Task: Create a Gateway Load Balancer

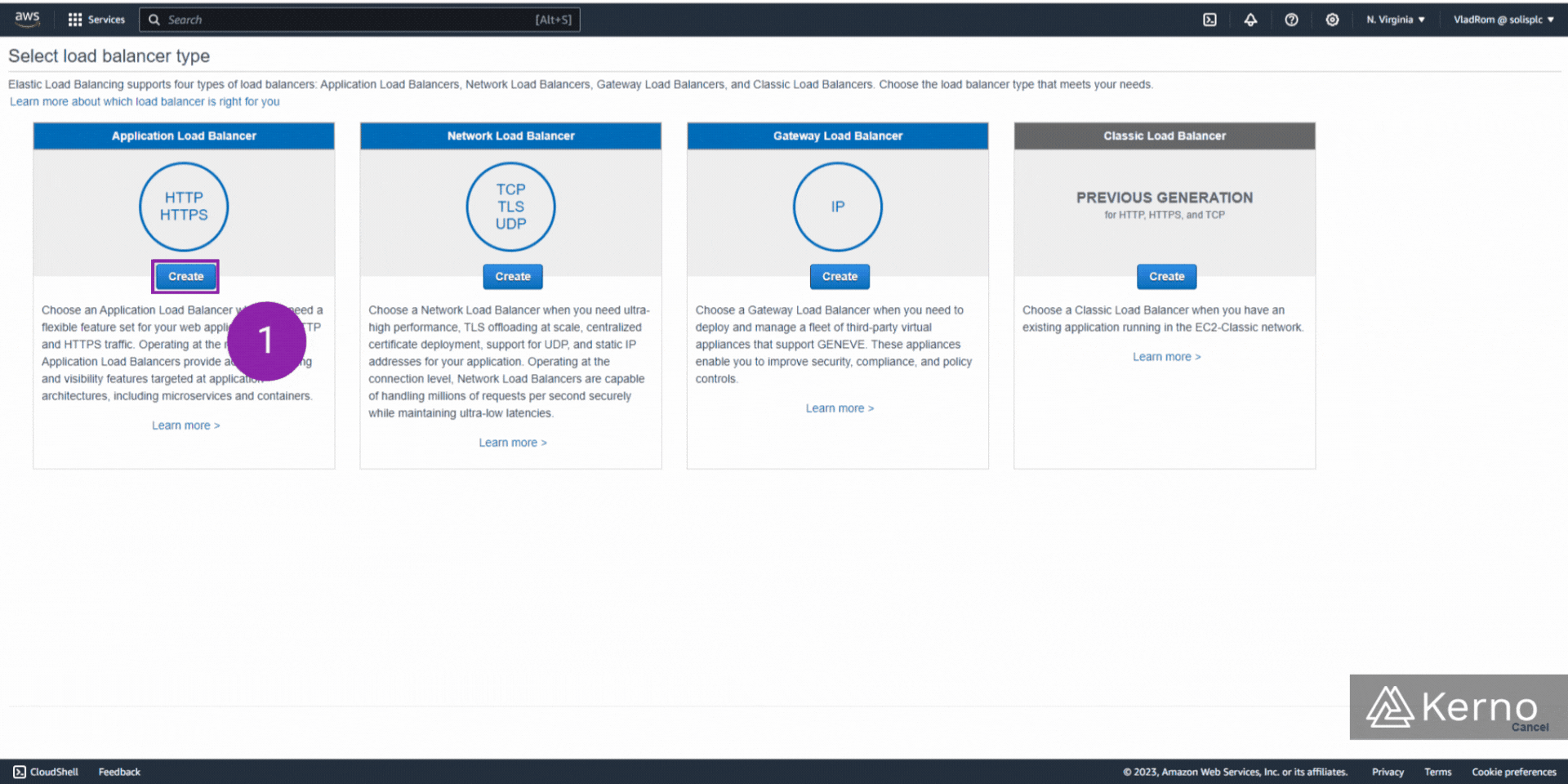Action: pyautogui.click(x=840, y=276)
